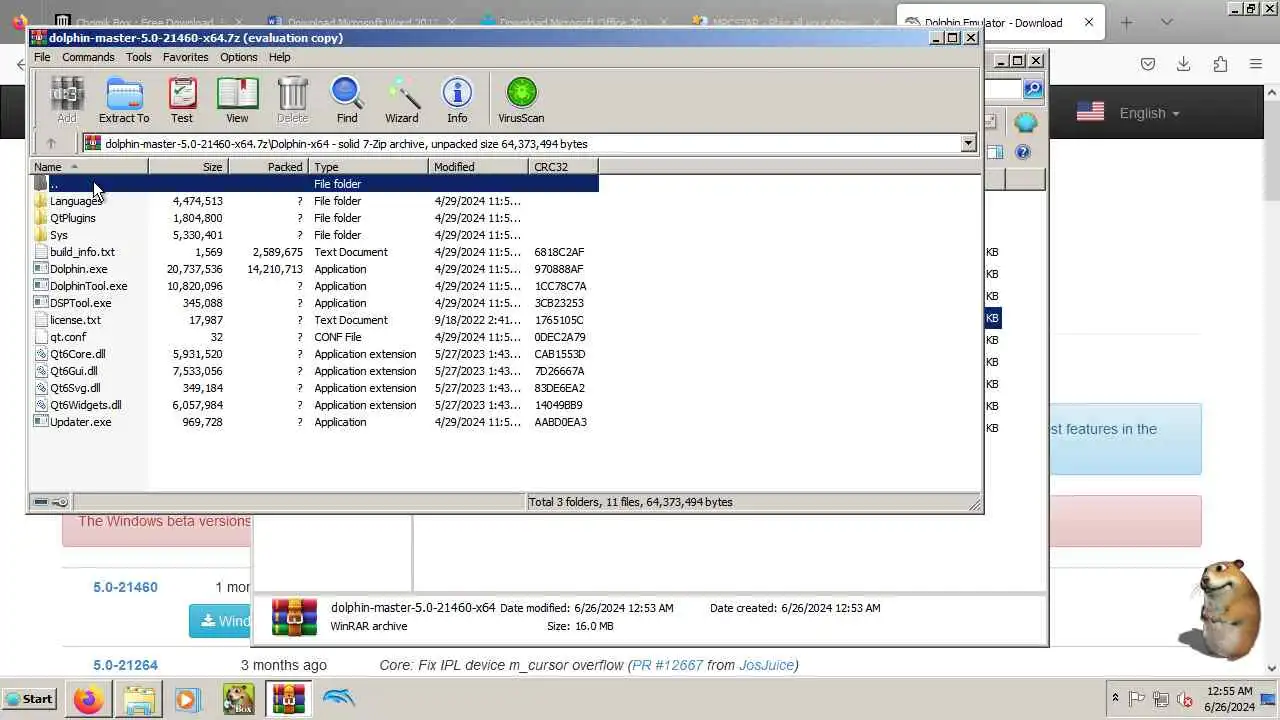Open File Explorer from the taskbar
This screenshot has height=720, width=1280.
[140, 699]
